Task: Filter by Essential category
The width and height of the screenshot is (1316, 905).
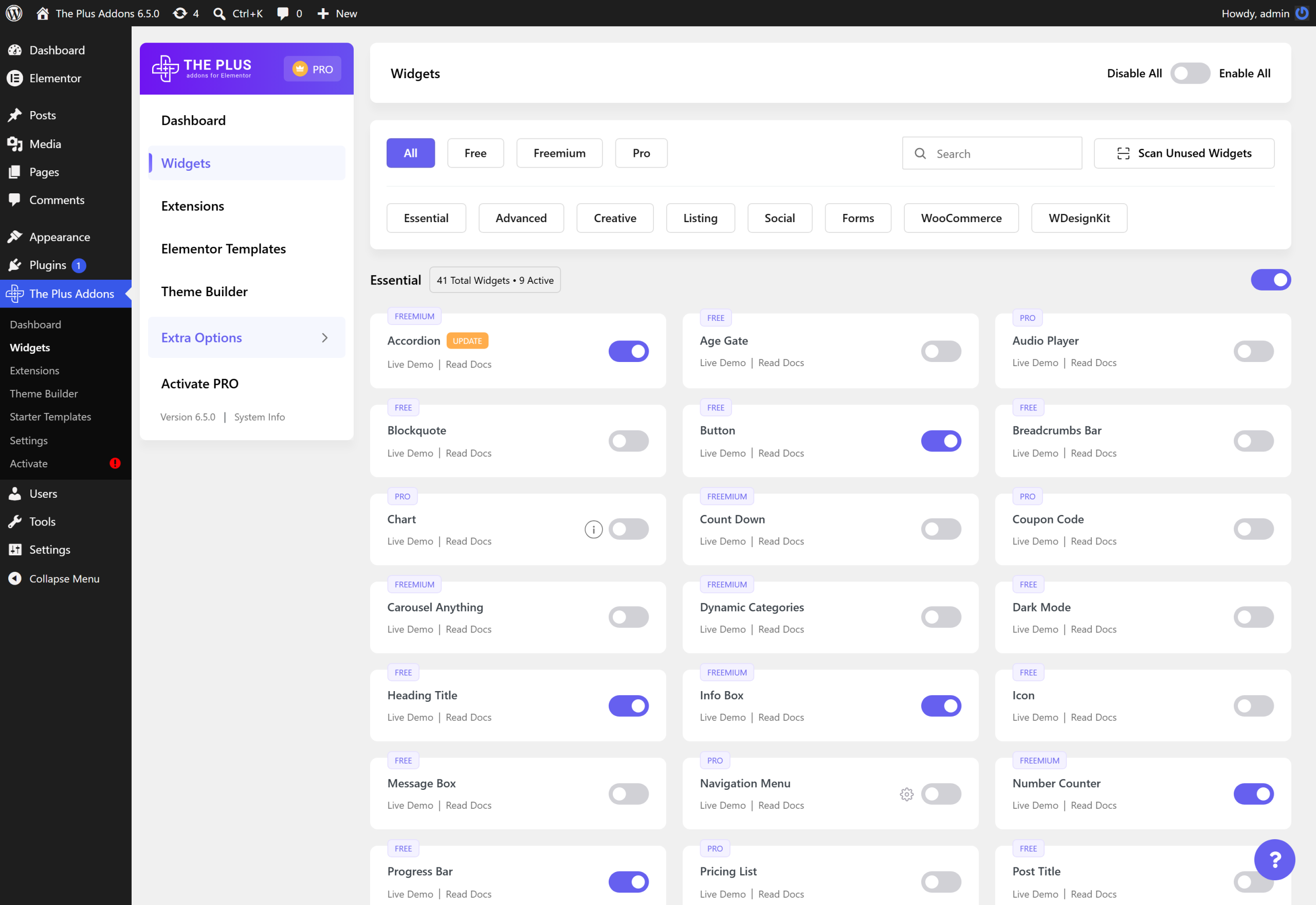Action: [x=426, y=219]
